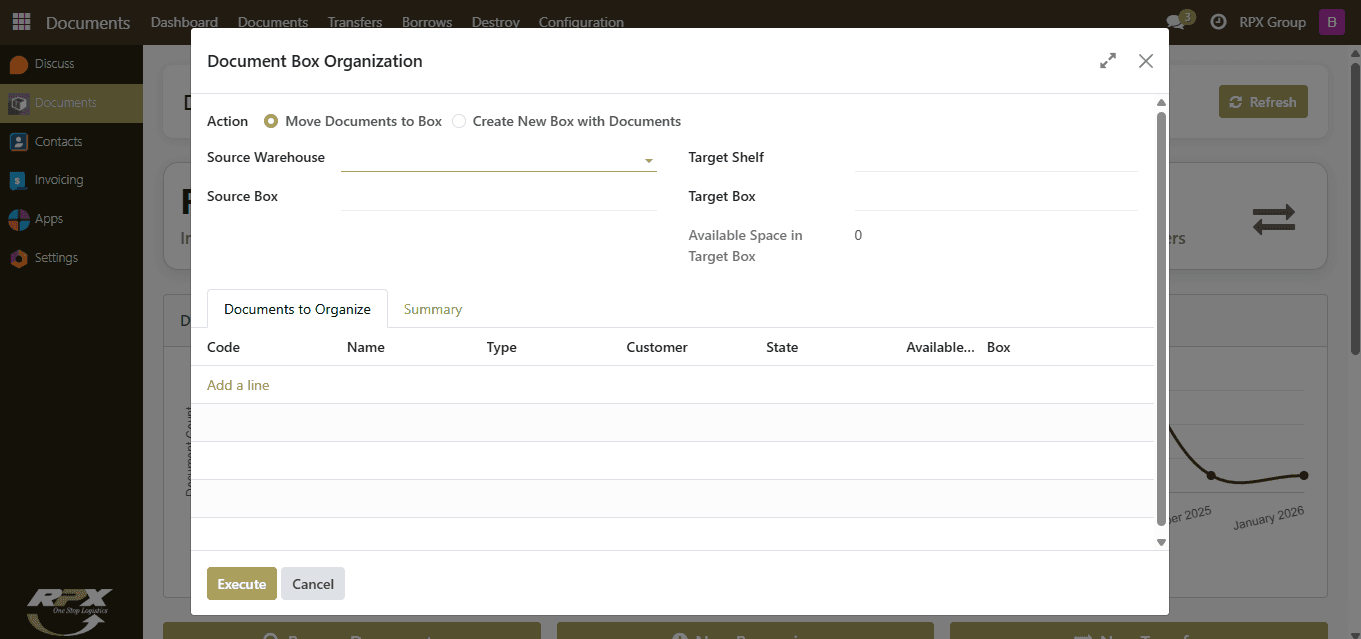Open the Destroy menu

point(496,22)
